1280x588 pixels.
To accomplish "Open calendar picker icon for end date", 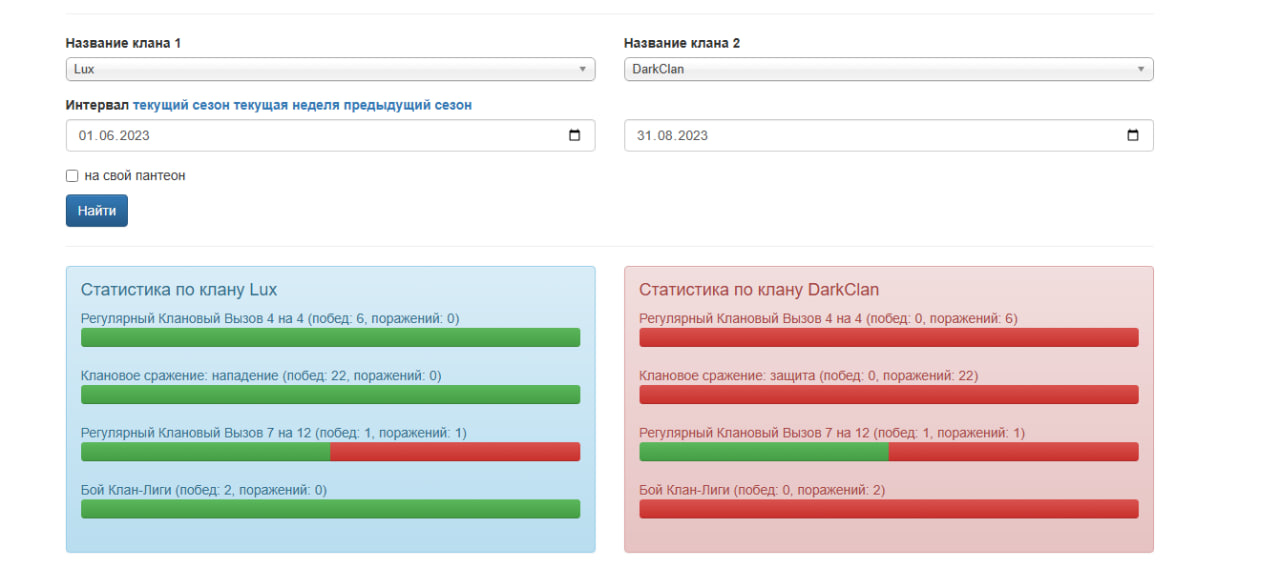I will pos(1132,136).
